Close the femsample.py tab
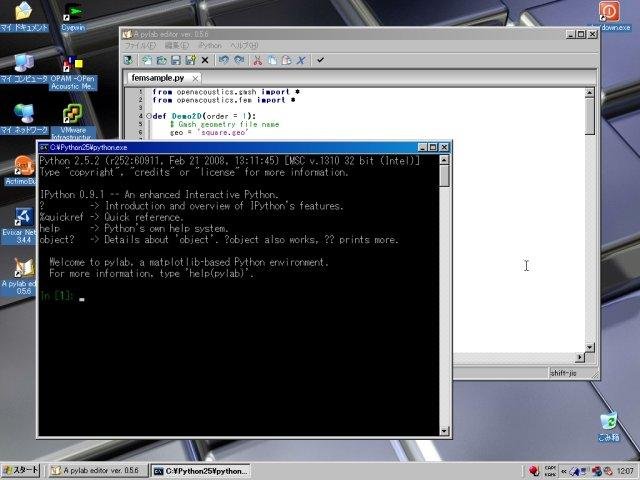 click(x=196, y=78)
